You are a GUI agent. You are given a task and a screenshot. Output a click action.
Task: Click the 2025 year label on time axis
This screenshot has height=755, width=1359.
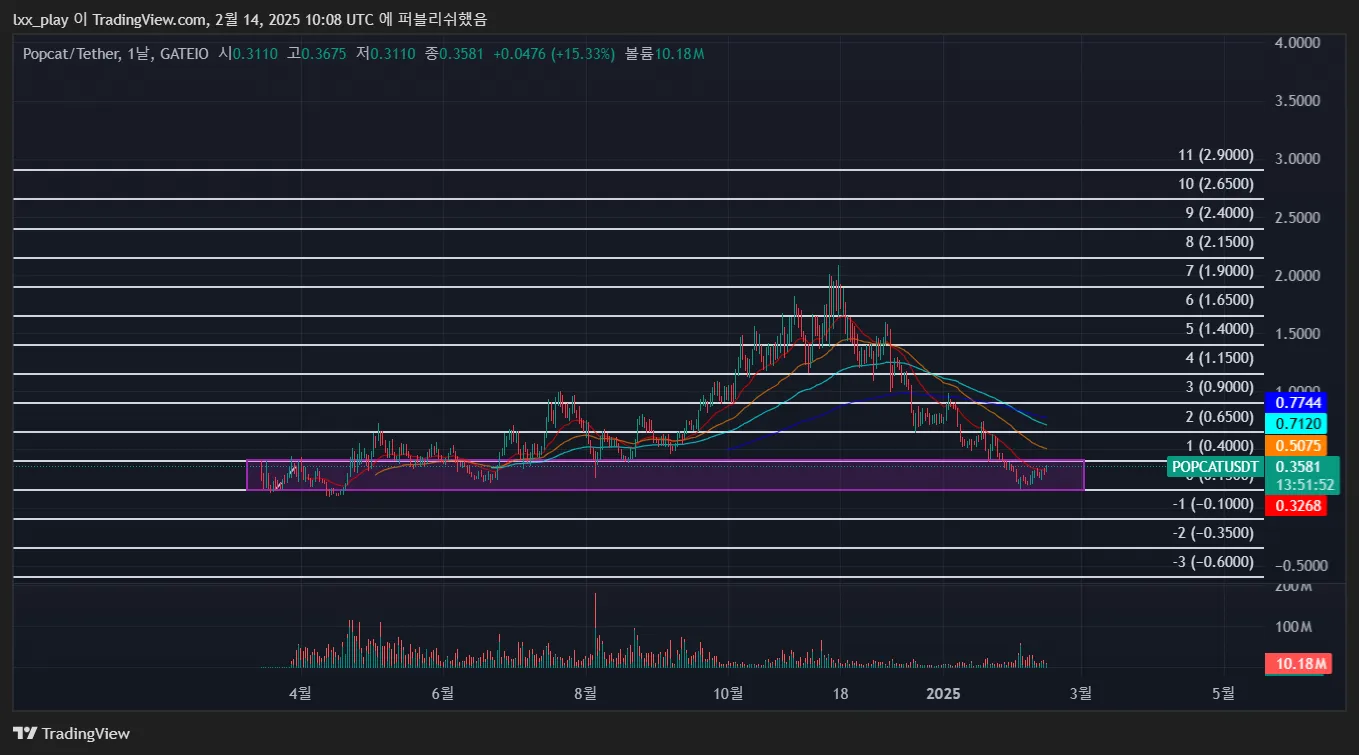point(943,693)
